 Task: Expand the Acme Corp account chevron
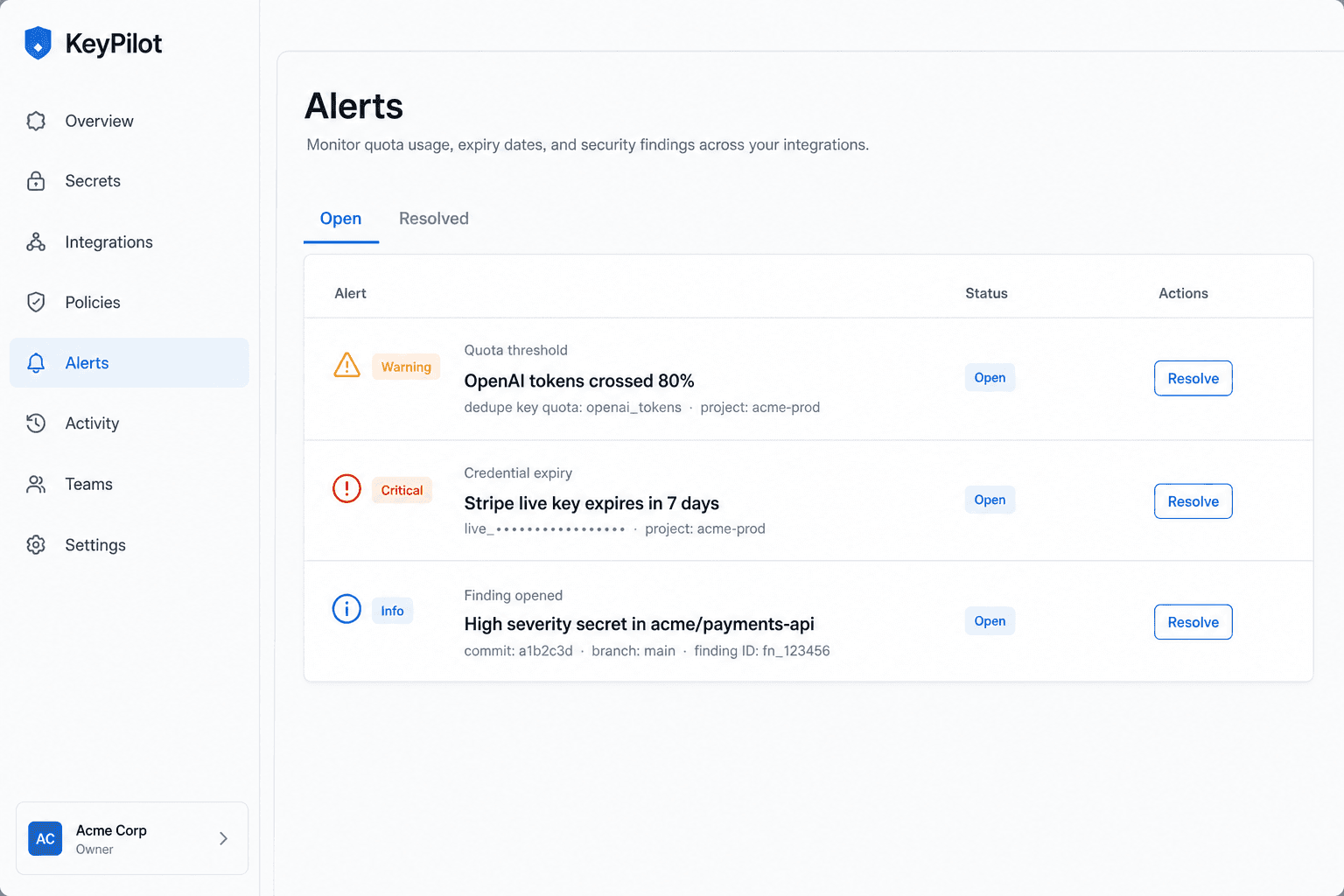pos(223,838)
